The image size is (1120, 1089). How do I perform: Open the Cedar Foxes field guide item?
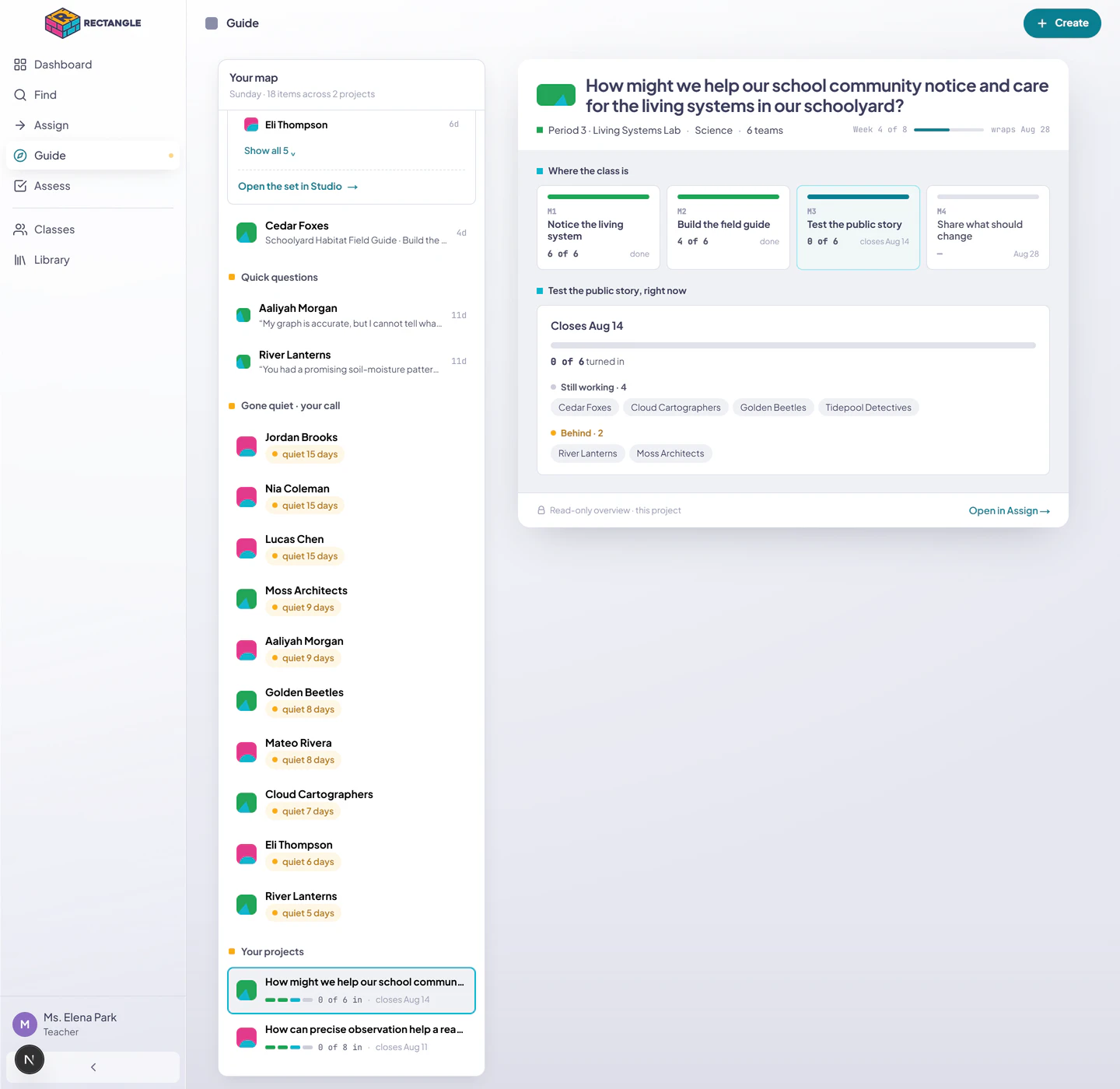point(352,233)
